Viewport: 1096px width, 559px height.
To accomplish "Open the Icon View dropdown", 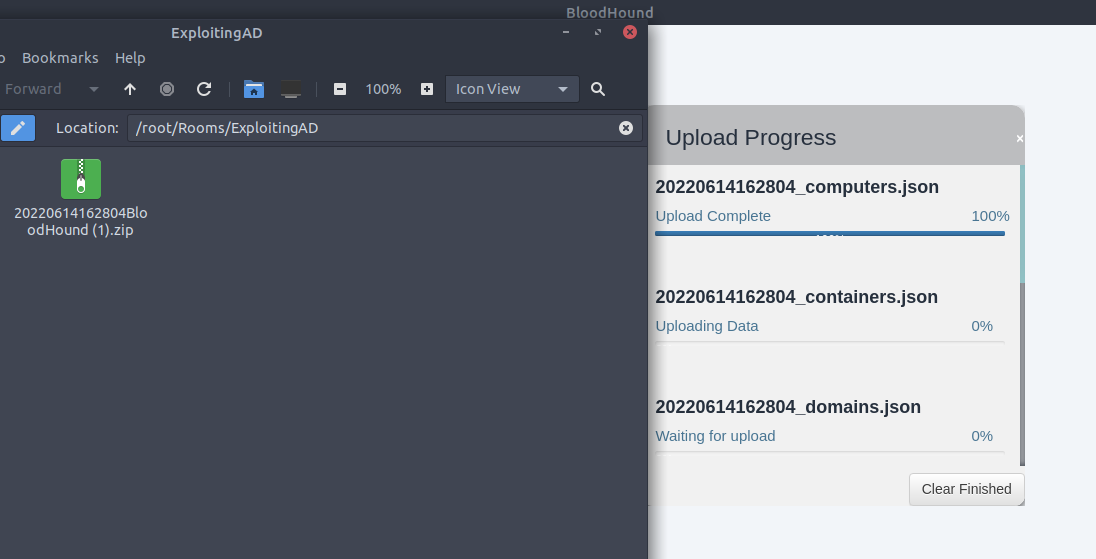I will tap(512, 89).
